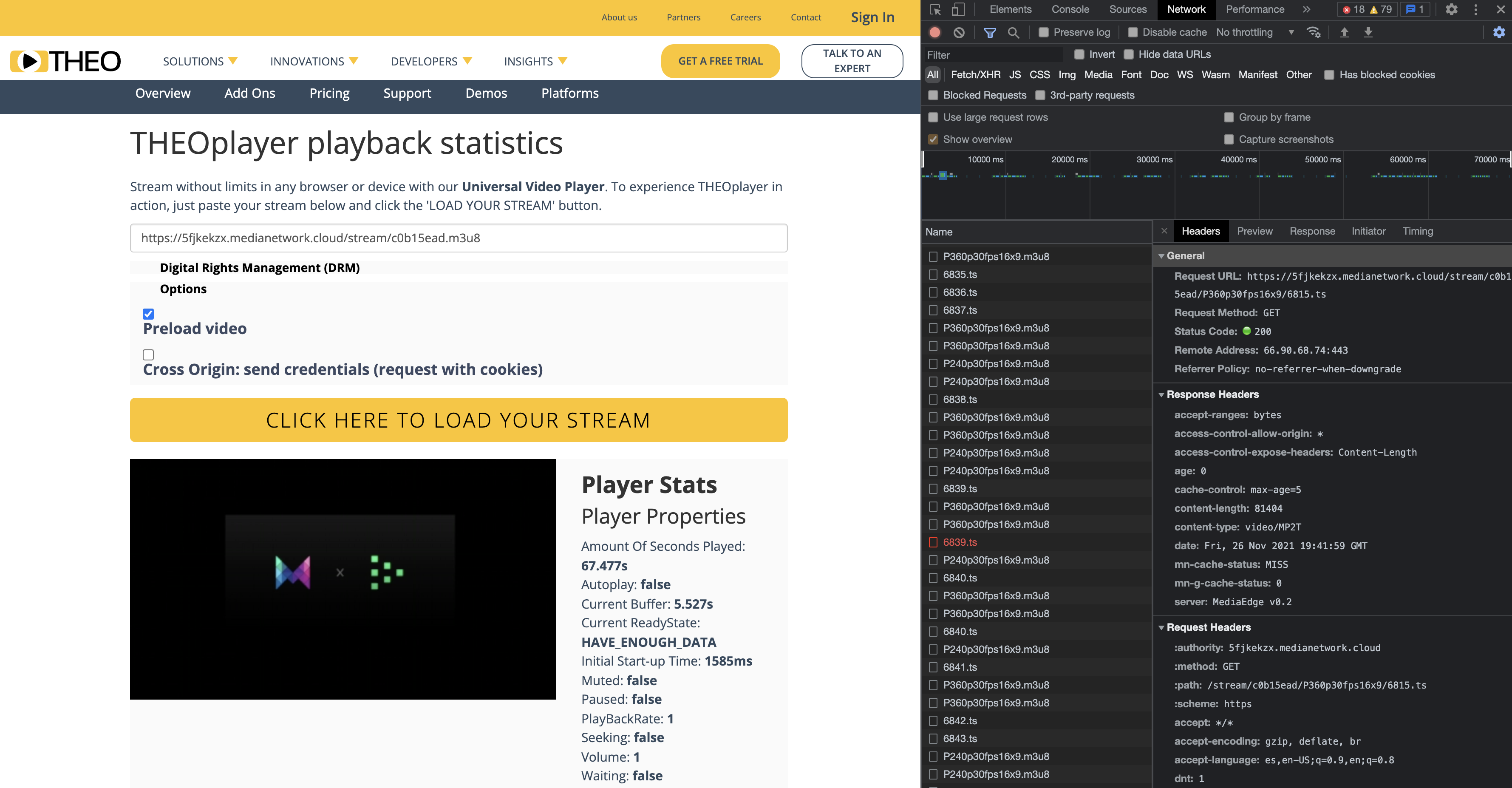Open the No throttling dropdown

(1255, 32)
